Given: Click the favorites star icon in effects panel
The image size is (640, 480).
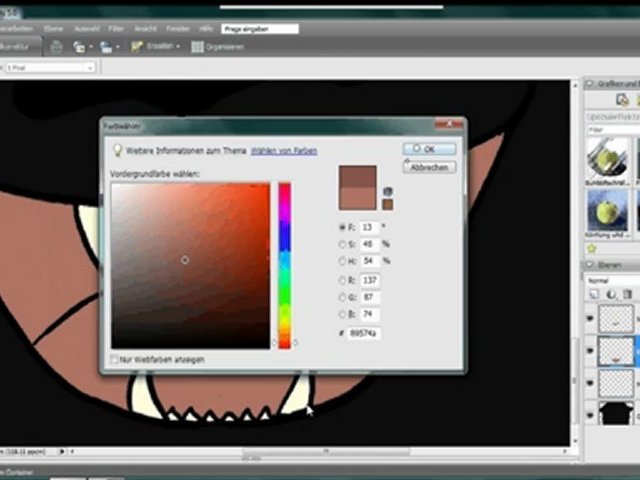Looking at the screenshot, I should [592, 248].
